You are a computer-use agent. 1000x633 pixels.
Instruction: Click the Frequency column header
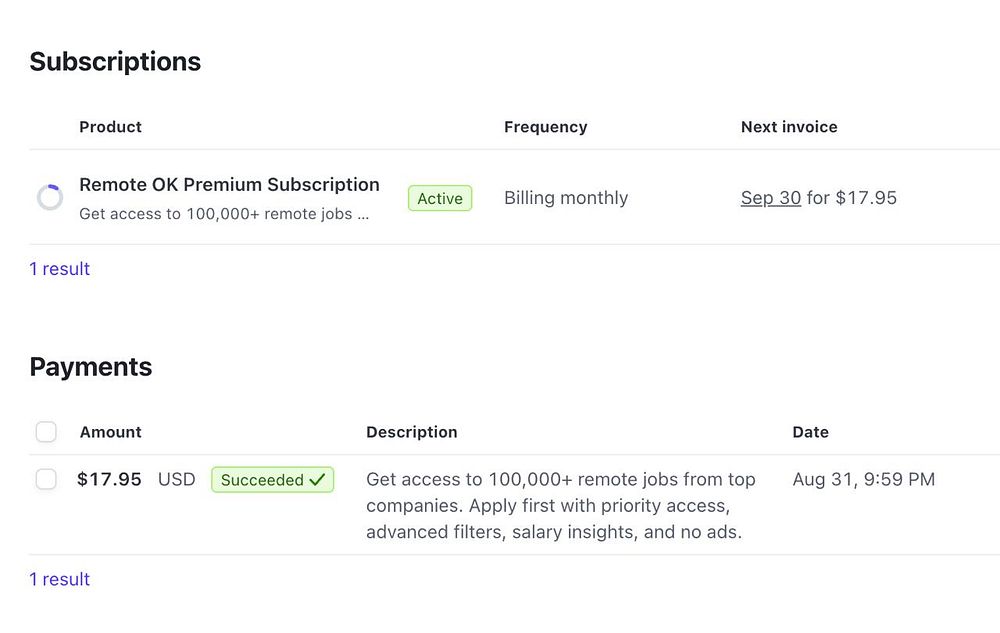click(545, 127)
